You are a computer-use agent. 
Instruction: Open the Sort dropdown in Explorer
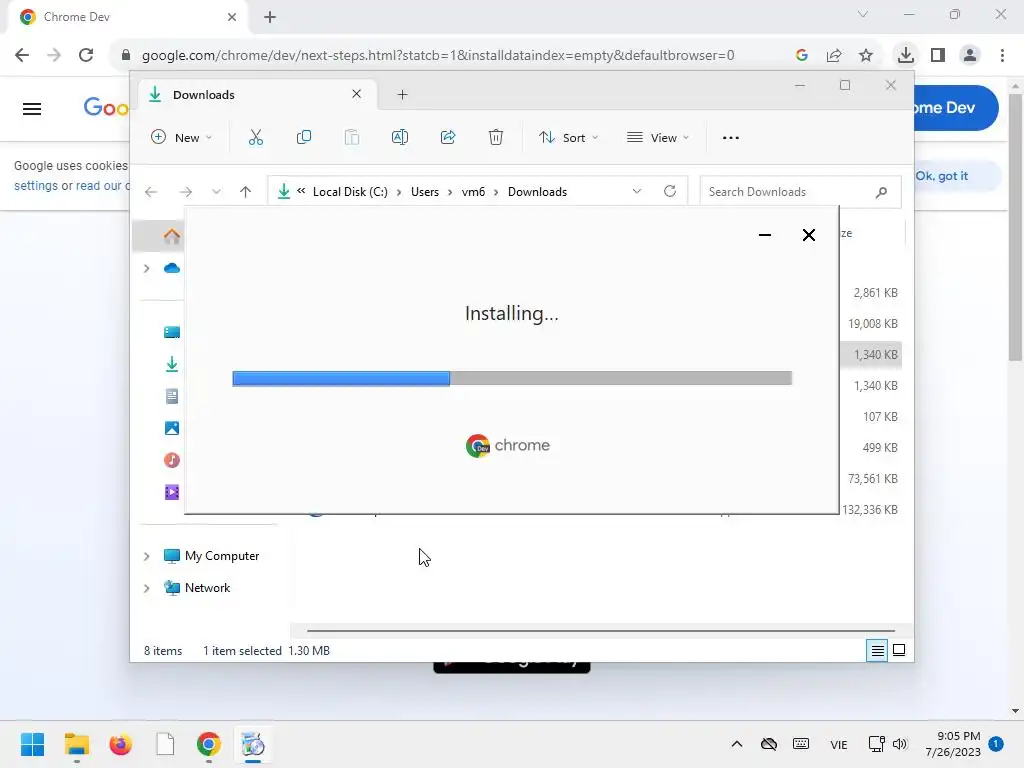pos(568,138)
